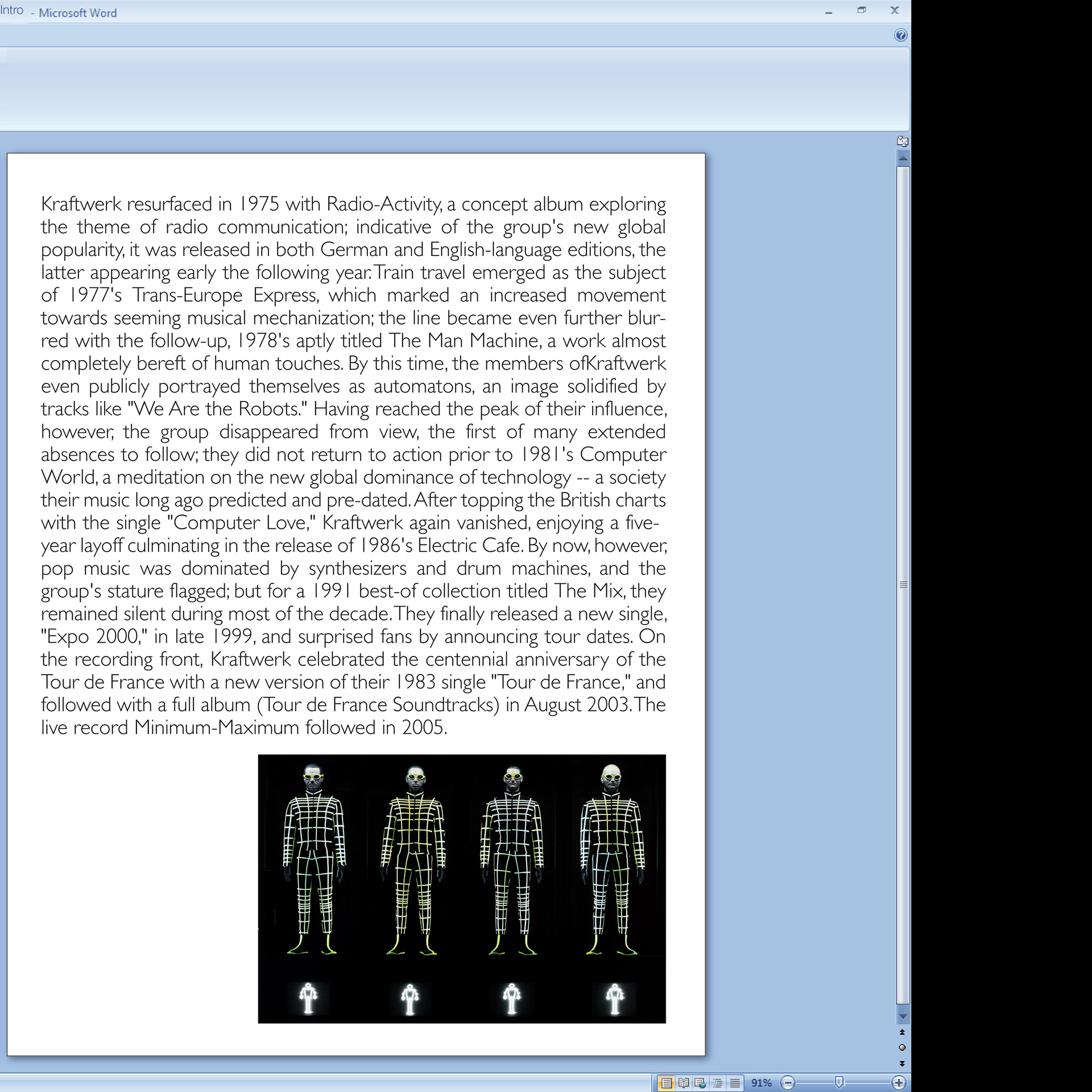Click the vertical scrollbar up arrow
The image size is (1092, 1092).
[x=903, y=158]
